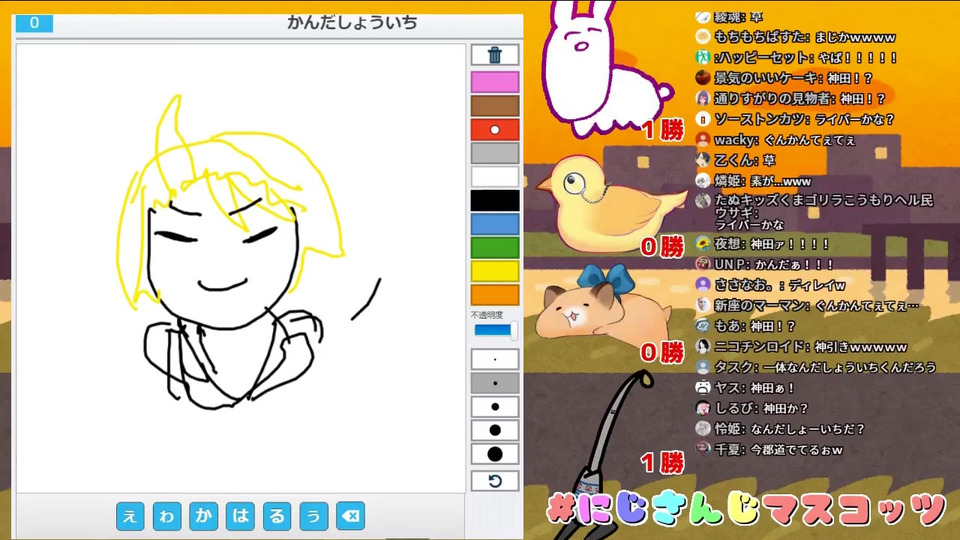Click chat message もちもちぱすた: まじかwwww
Screen dimensions: 960x540
796,37
